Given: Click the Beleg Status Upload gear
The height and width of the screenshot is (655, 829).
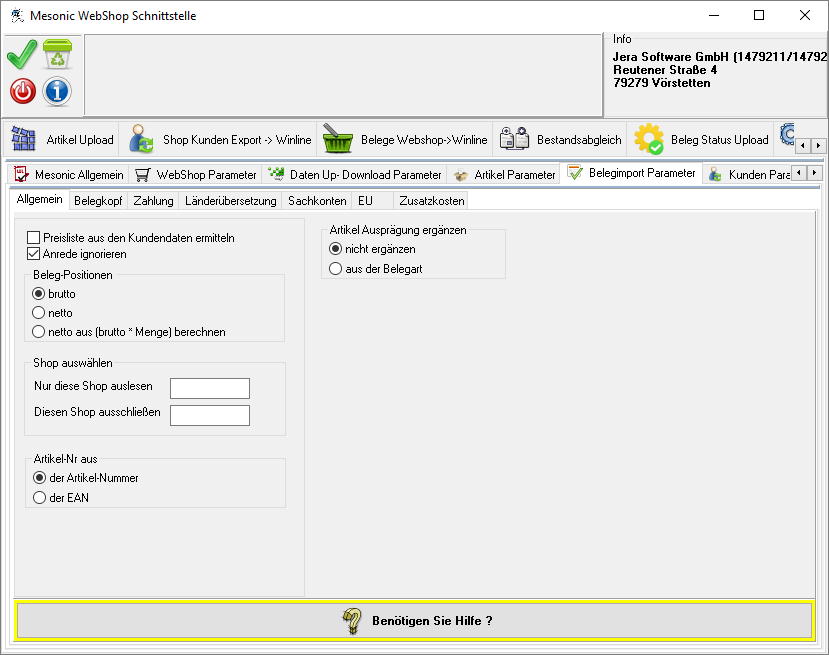Looking at the screenshot, I should point(650,140).
